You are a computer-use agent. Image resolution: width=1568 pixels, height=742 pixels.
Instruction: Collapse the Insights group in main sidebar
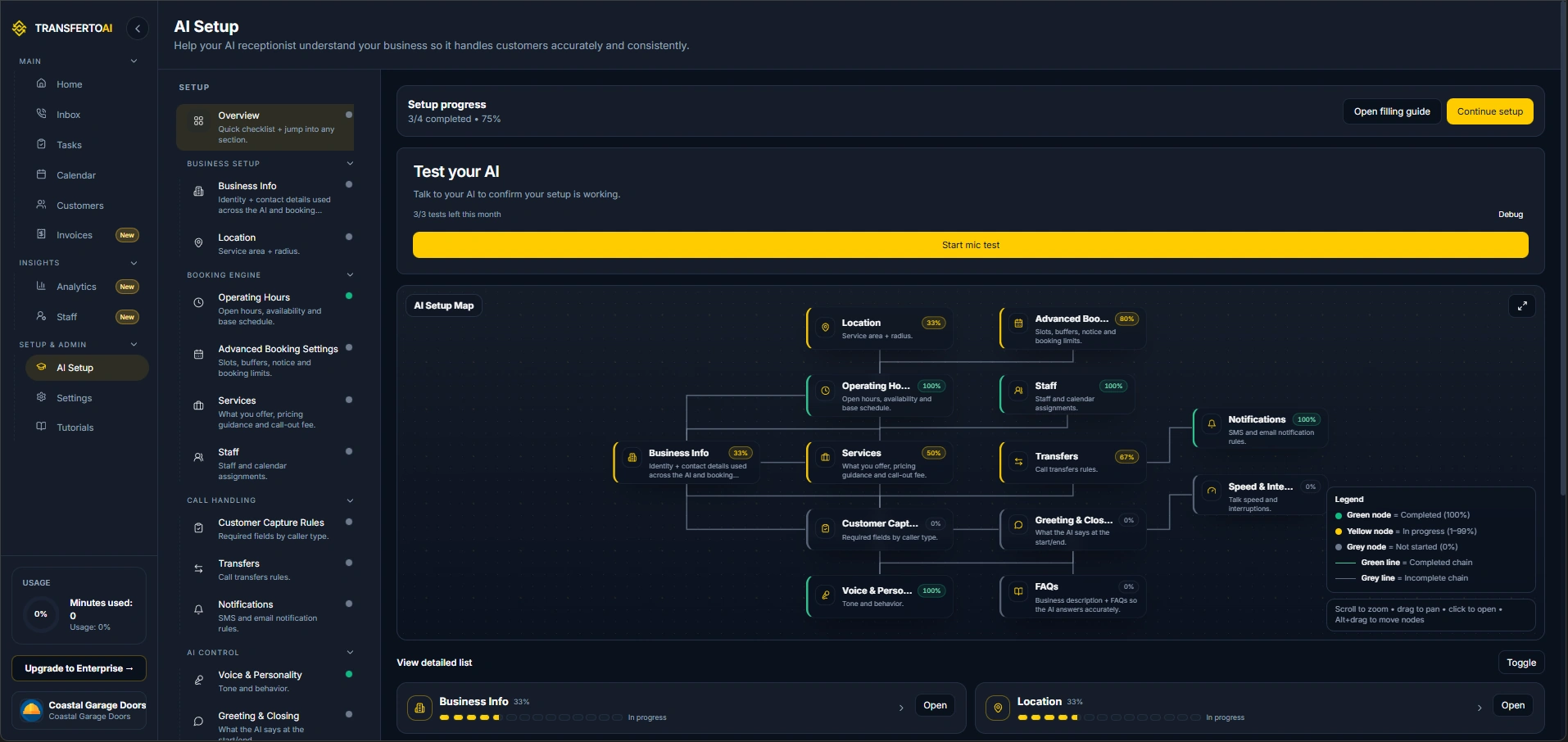(134, 263)
